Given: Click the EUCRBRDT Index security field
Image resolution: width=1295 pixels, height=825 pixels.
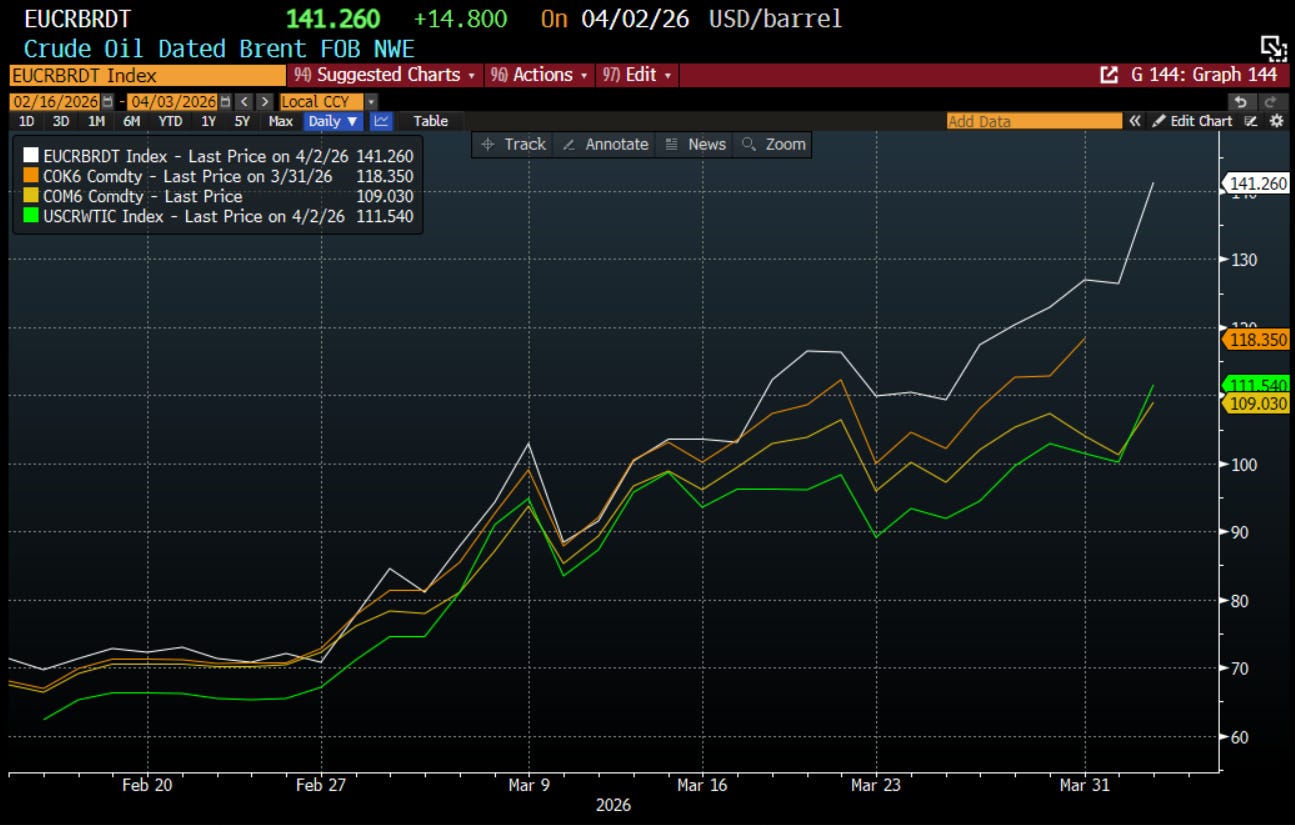Looking at the screenshot, I should point(147,75).
